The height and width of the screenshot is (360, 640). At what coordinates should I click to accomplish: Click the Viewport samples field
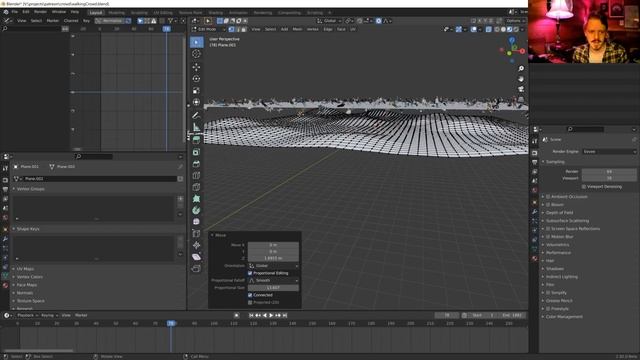609,178
